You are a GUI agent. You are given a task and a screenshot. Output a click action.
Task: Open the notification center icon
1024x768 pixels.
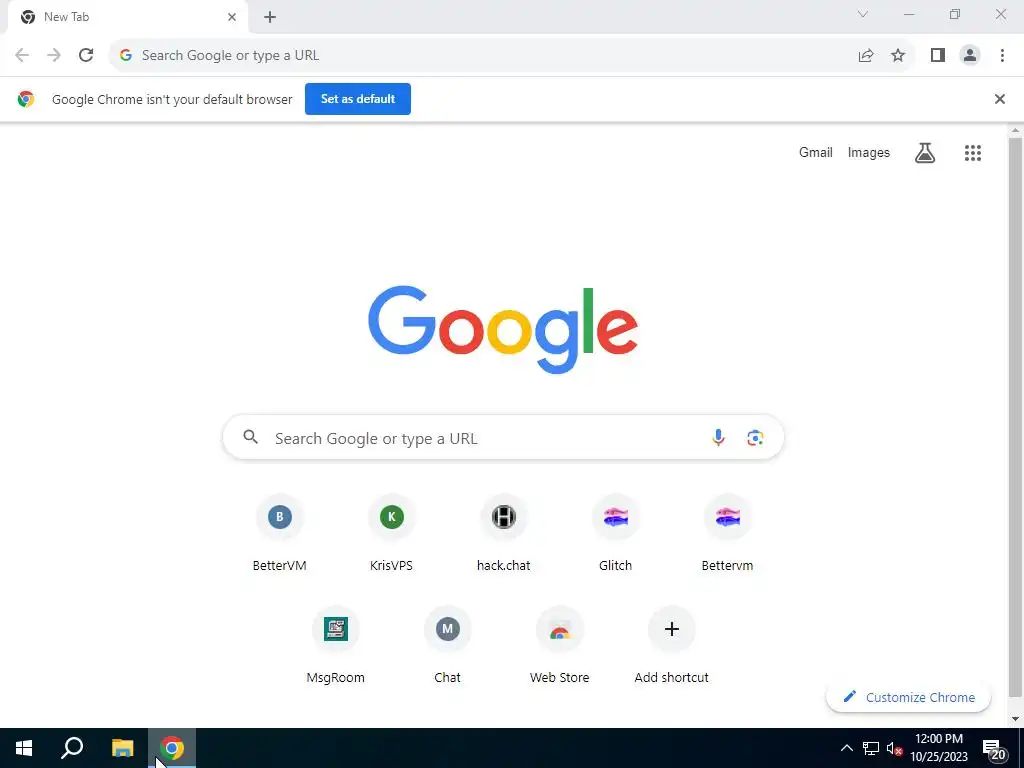coord(993,748)
